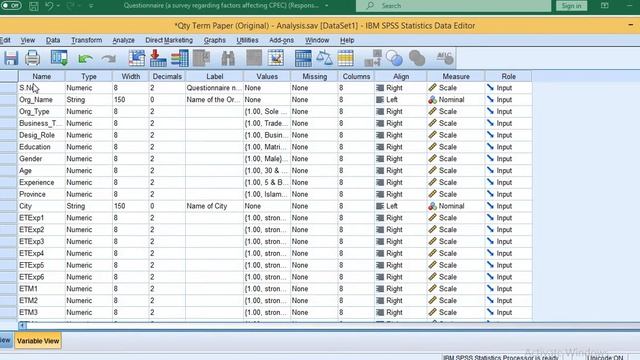The height and width of the screenshot is (360, 640).
Task: Click the Role column header
Action: (509, 76)
